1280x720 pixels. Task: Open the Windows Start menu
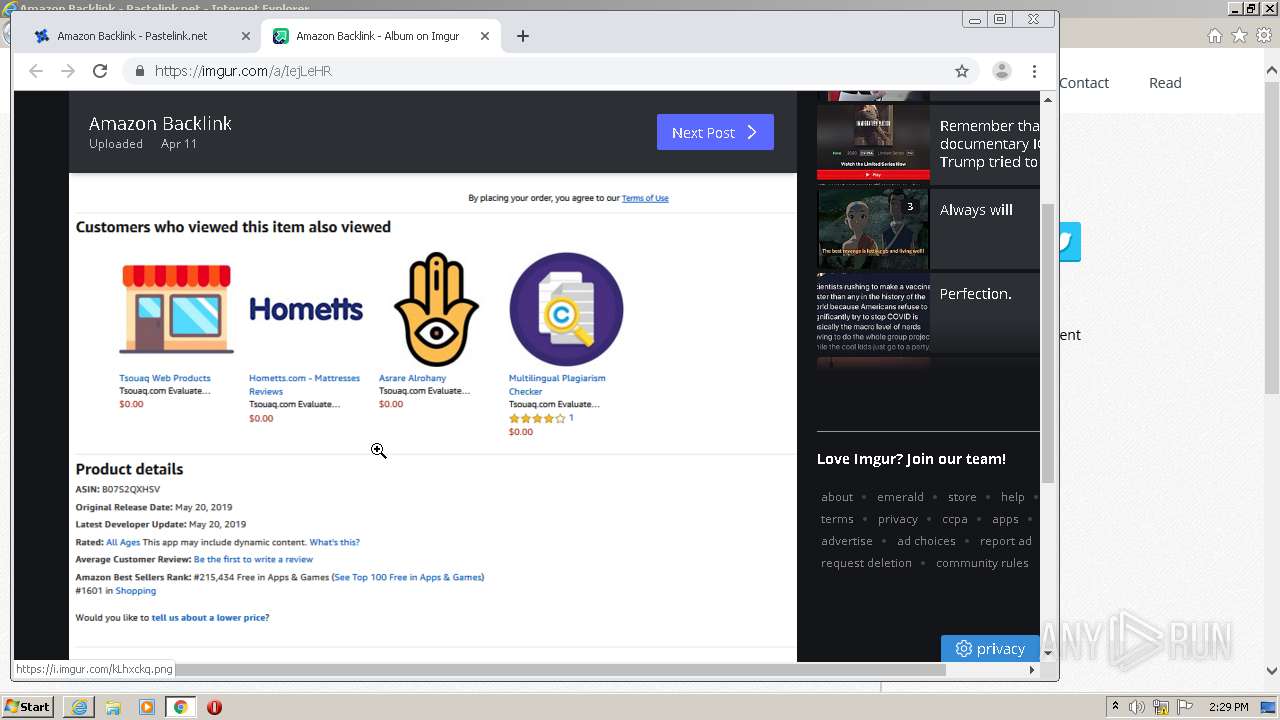coord(28,707)
